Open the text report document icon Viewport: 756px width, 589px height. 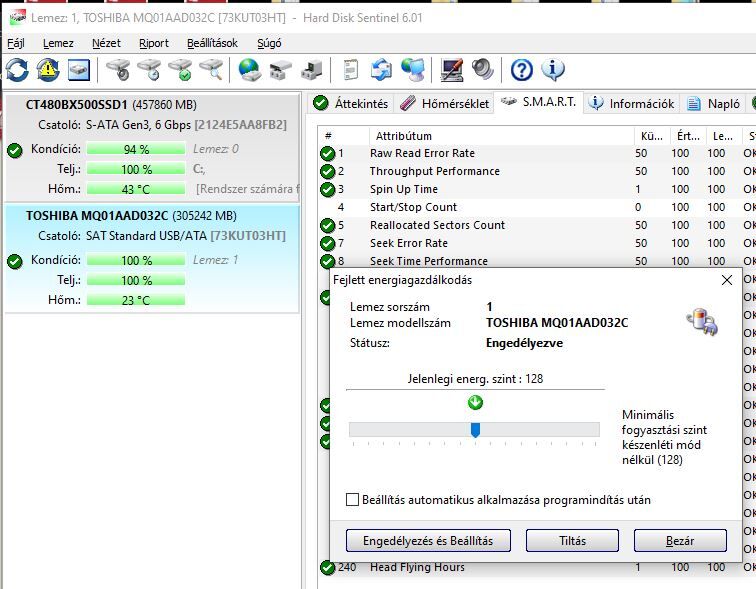(x=351, y=70)
